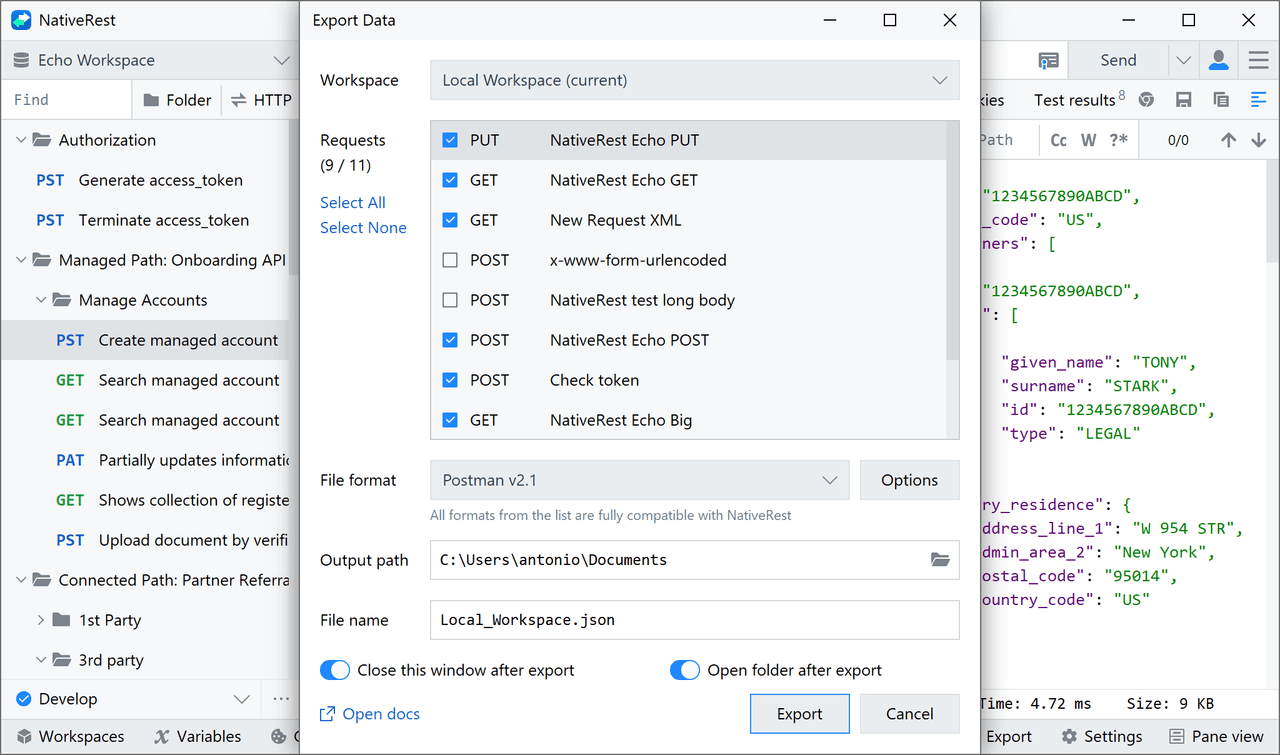Select Create managed account request
Image resolution: width=1280 pixels, height=755 pixels.
[145, 340]
